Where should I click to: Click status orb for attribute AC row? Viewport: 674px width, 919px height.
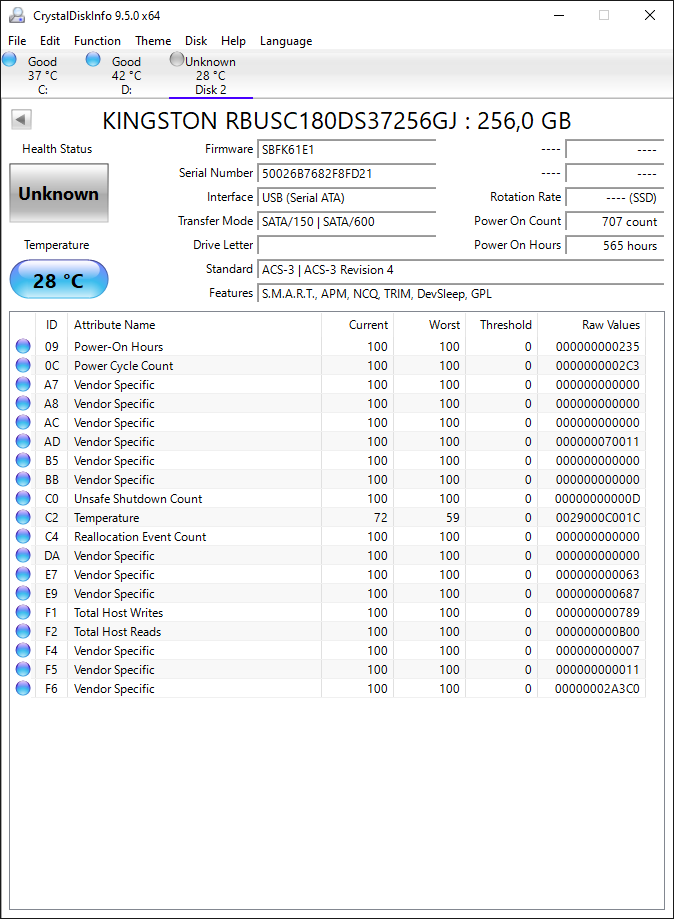coord(23,423)
